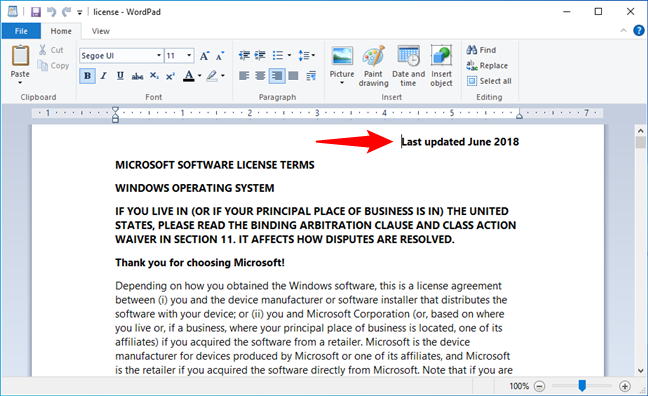
Task: Click the Save icon in quick access toolbar
Action: click(36, 12)
